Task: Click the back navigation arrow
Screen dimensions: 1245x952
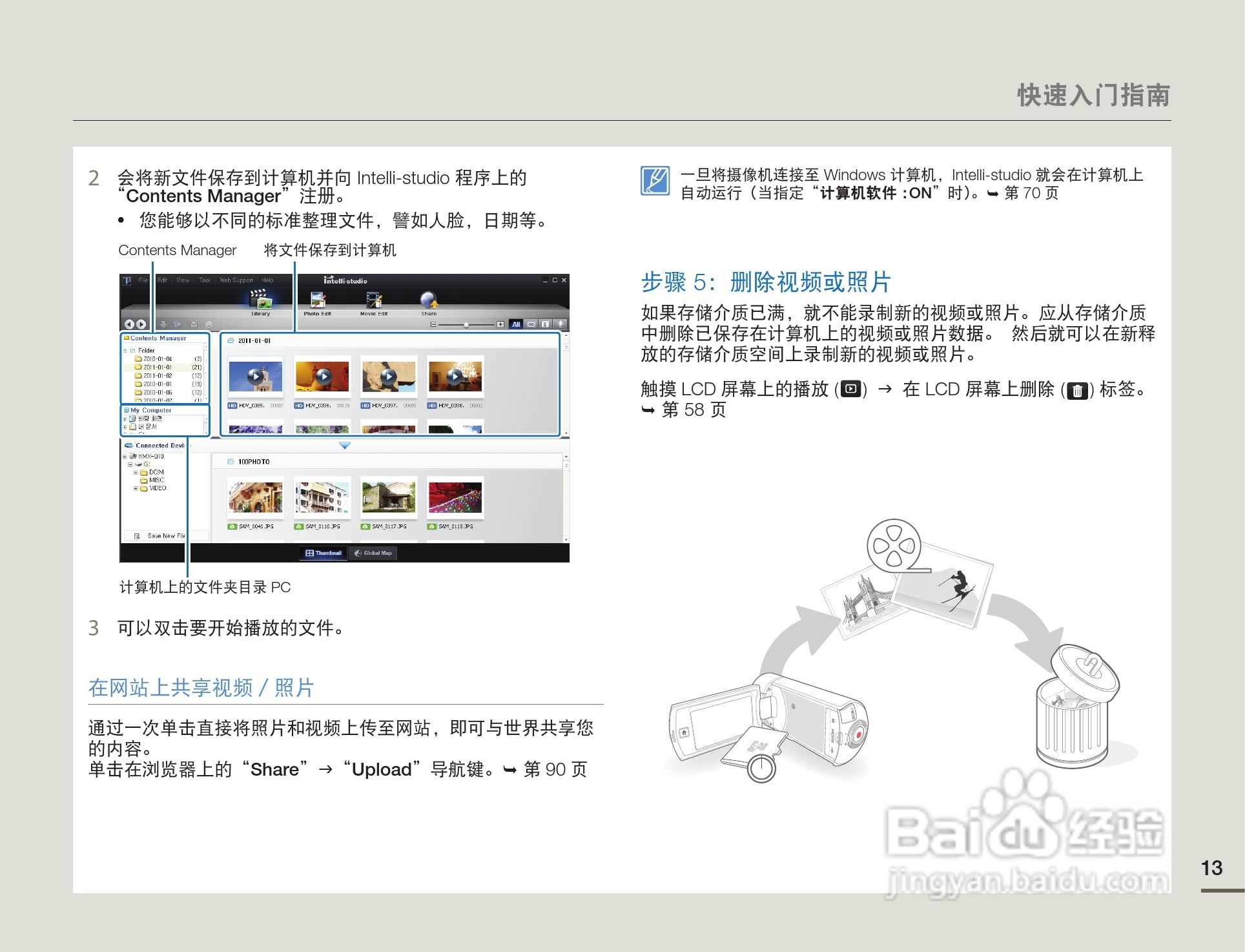Action: [129, 324]
